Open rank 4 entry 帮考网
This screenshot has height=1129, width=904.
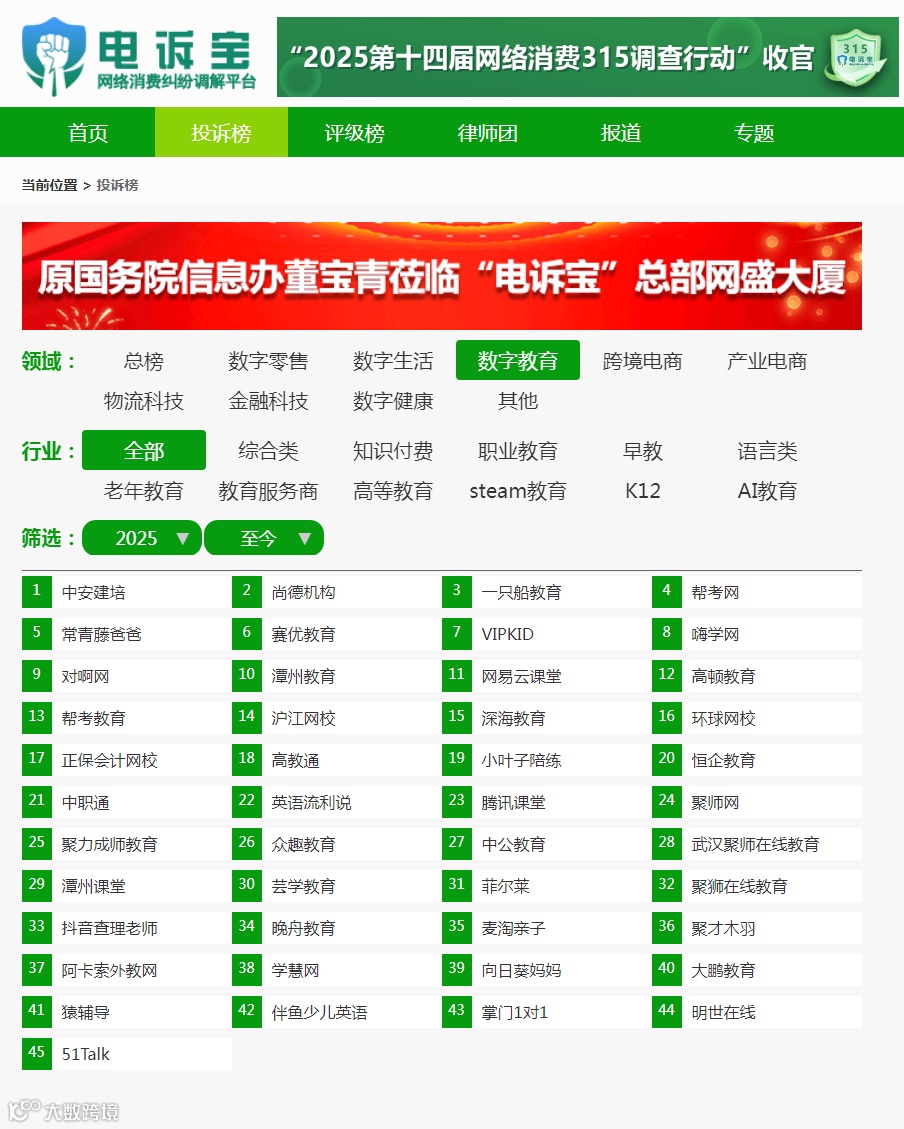point(757,592)
